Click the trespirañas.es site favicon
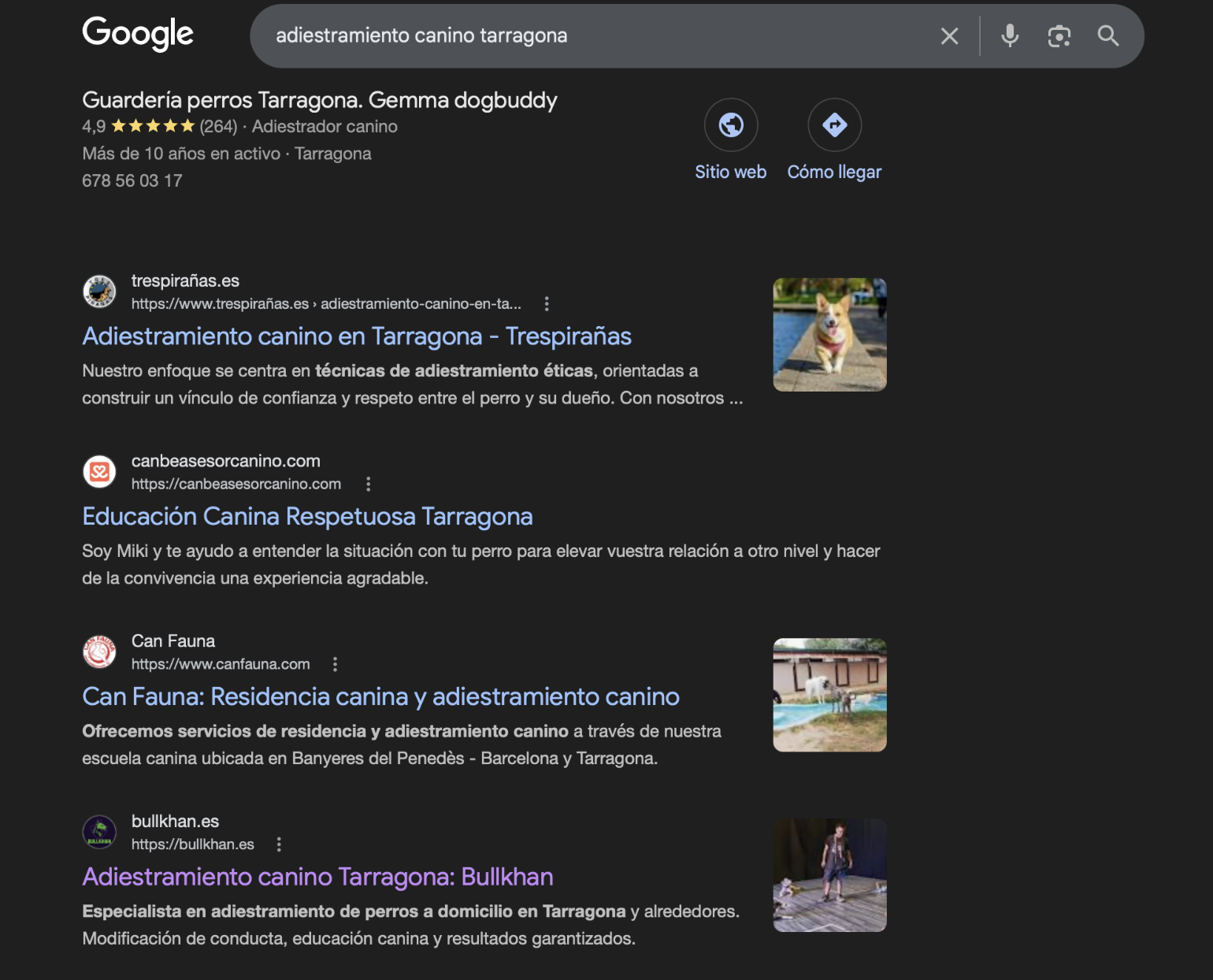This screenshot has width=1213, height=980. 99,291
